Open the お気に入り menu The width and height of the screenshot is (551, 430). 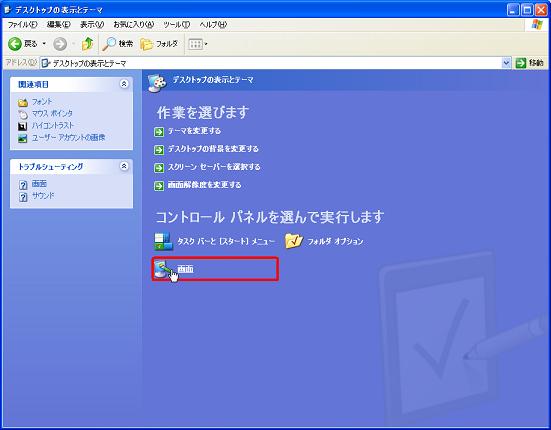(134, 25)
